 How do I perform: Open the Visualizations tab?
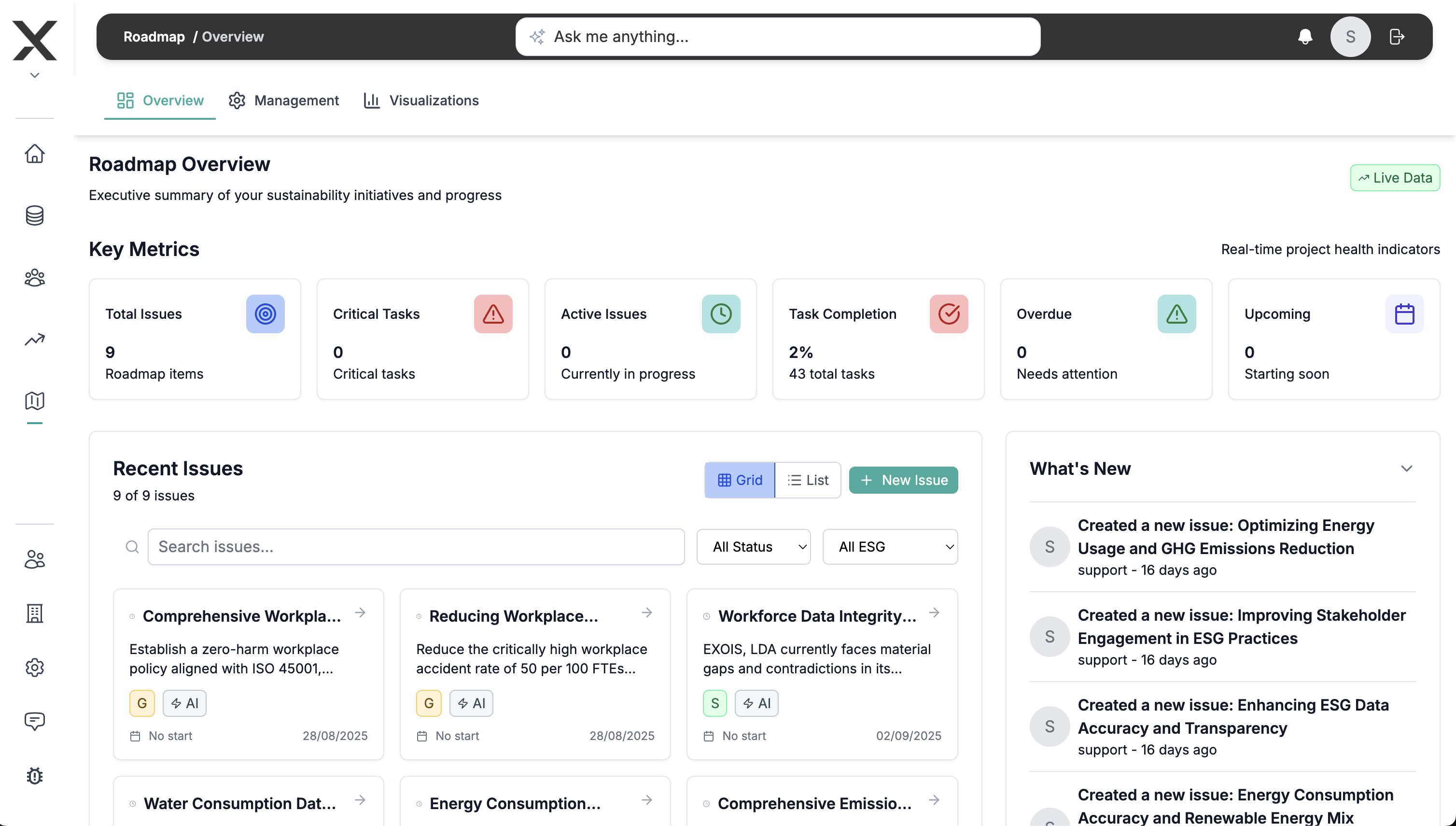point(421,100)
